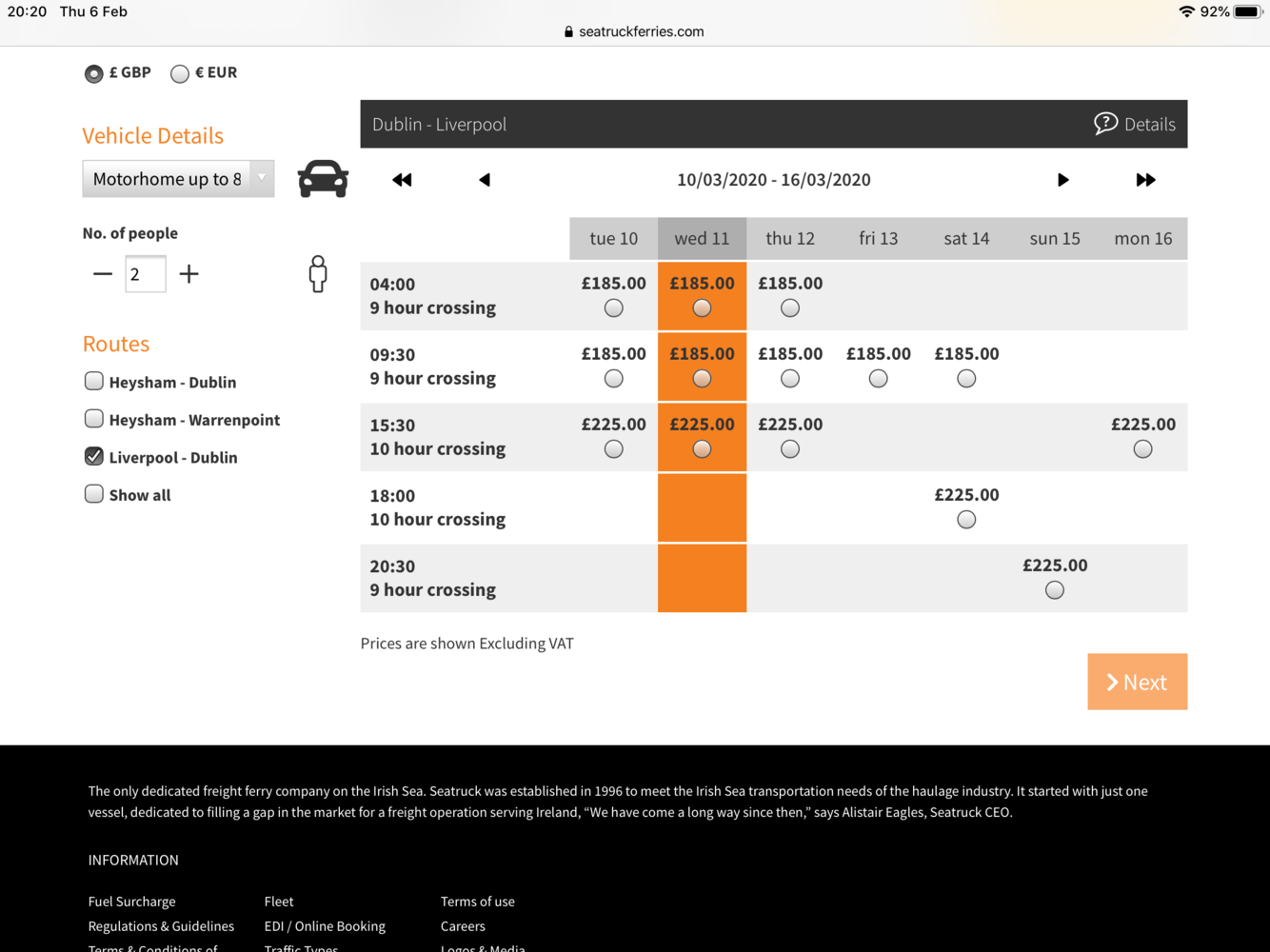Select 20:30 sailing on sun 15

1055,590
